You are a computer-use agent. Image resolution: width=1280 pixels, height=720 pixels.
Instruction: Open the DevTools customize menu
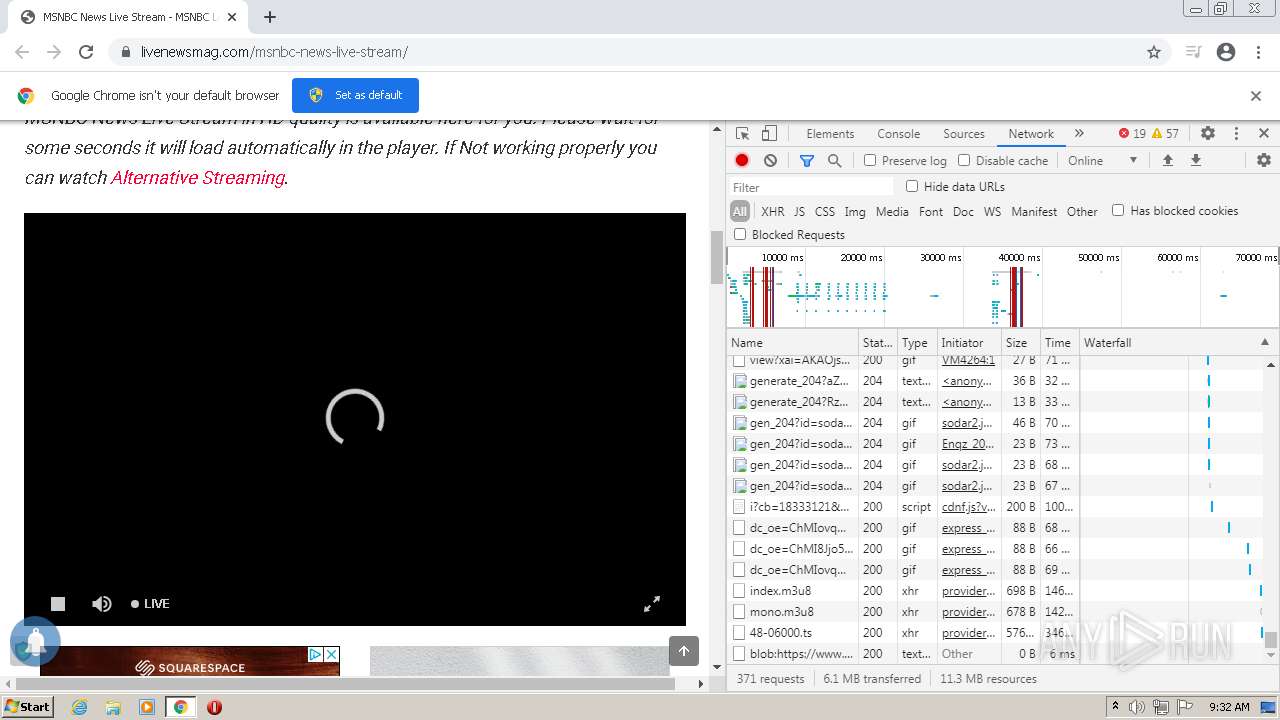1236,133
